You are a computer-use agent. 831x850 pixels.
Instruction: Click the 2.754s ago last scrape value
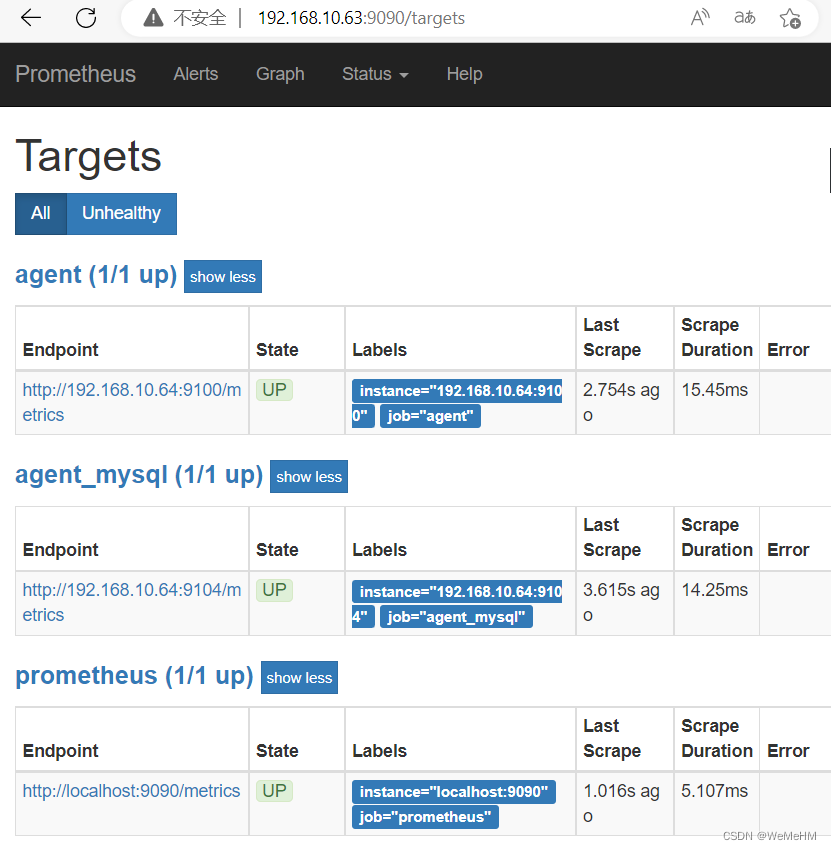tap(621, 402)
